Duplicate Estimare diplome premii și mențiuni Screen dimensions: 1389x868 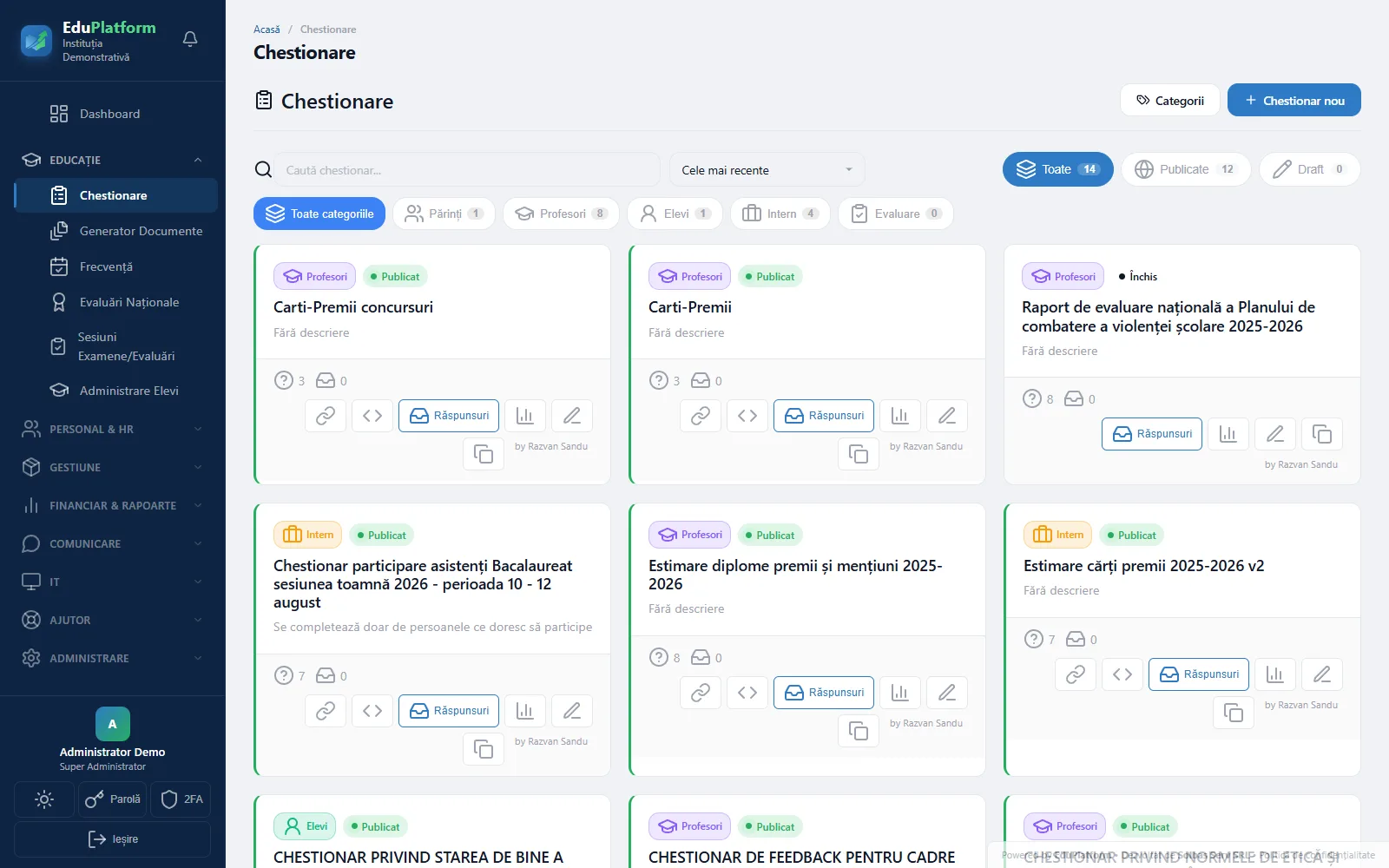[859, 731]
